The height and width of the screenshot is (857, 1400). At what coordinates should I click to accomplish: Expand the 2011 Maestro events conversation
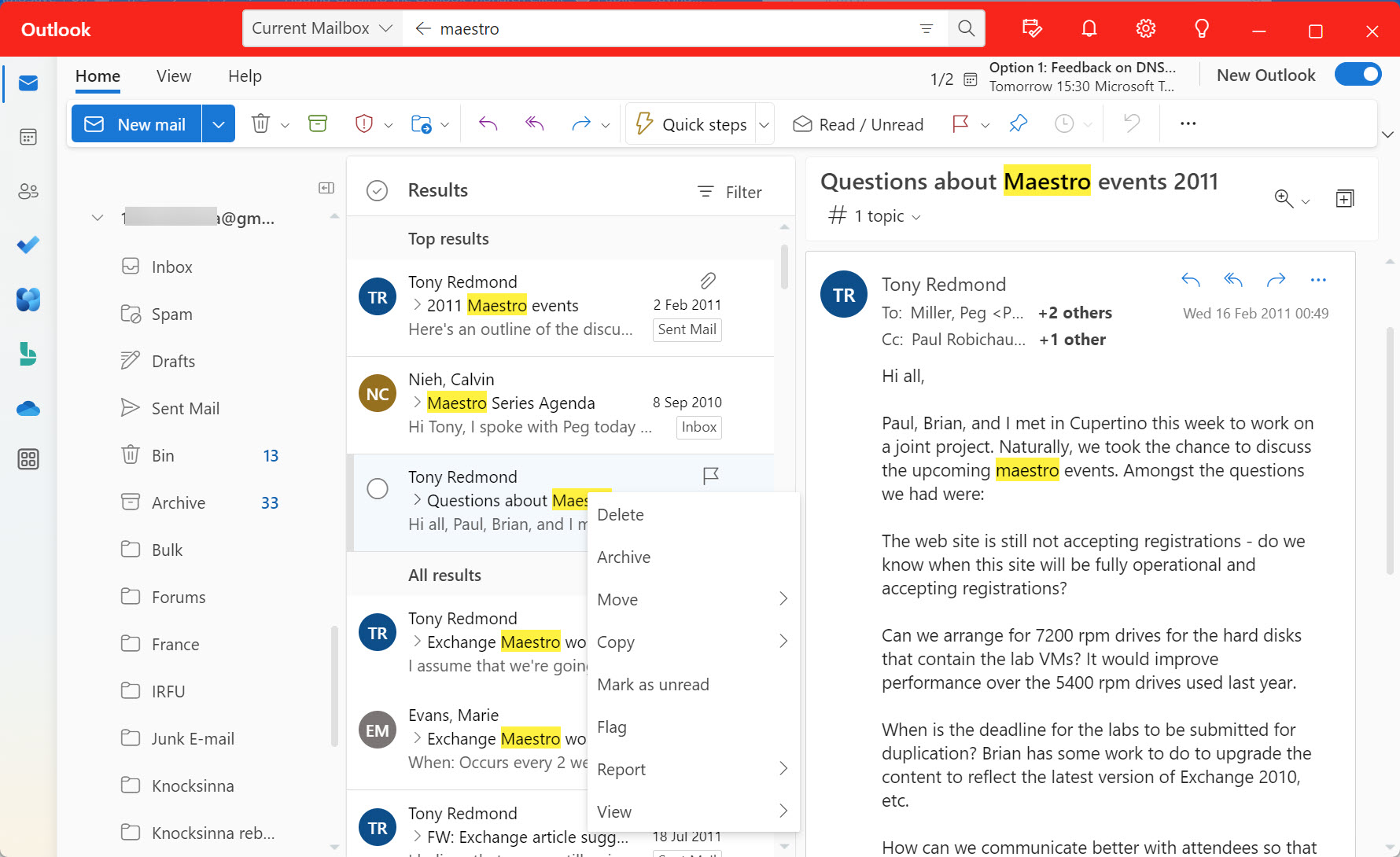(x=417, y=305)
